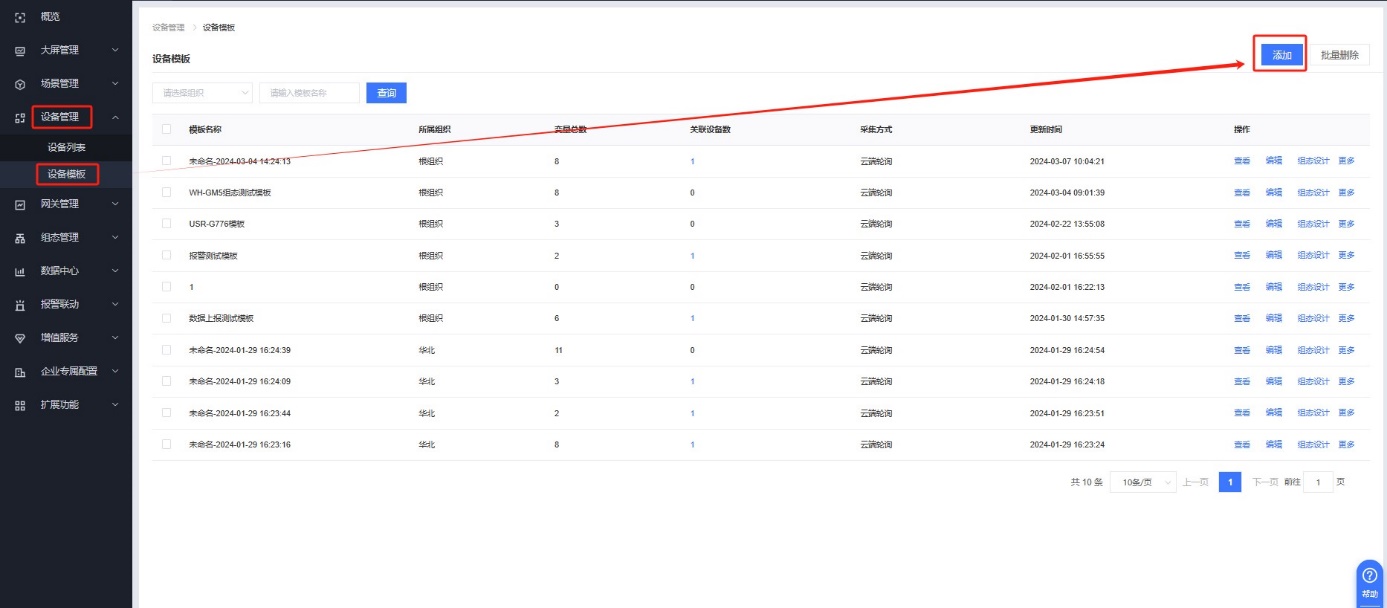Toggle the select-all checkbox in table header

coord(166,129)
